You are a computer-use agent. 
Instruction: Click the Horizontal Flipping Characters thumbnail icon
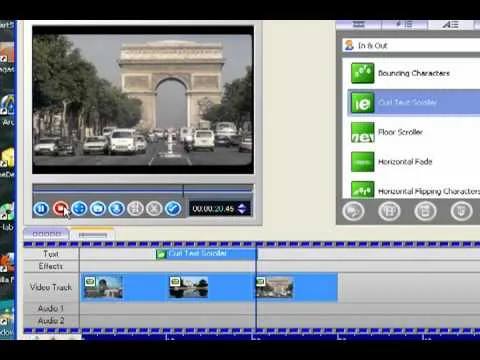coord(362,190)
